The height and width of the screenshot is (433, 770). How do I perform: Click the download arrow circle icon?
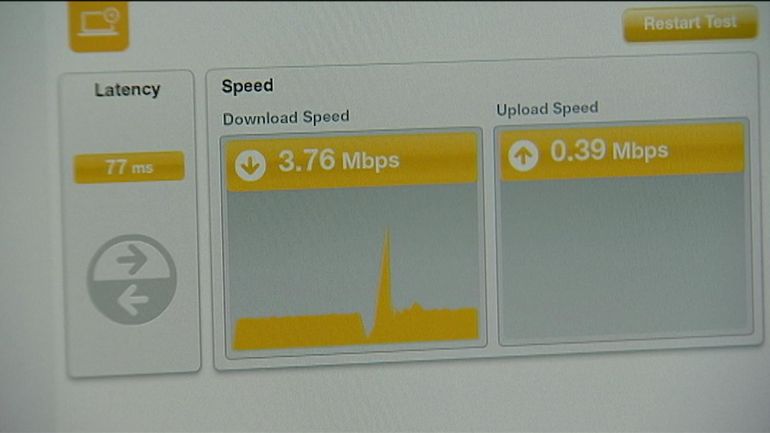click(250, 165)
